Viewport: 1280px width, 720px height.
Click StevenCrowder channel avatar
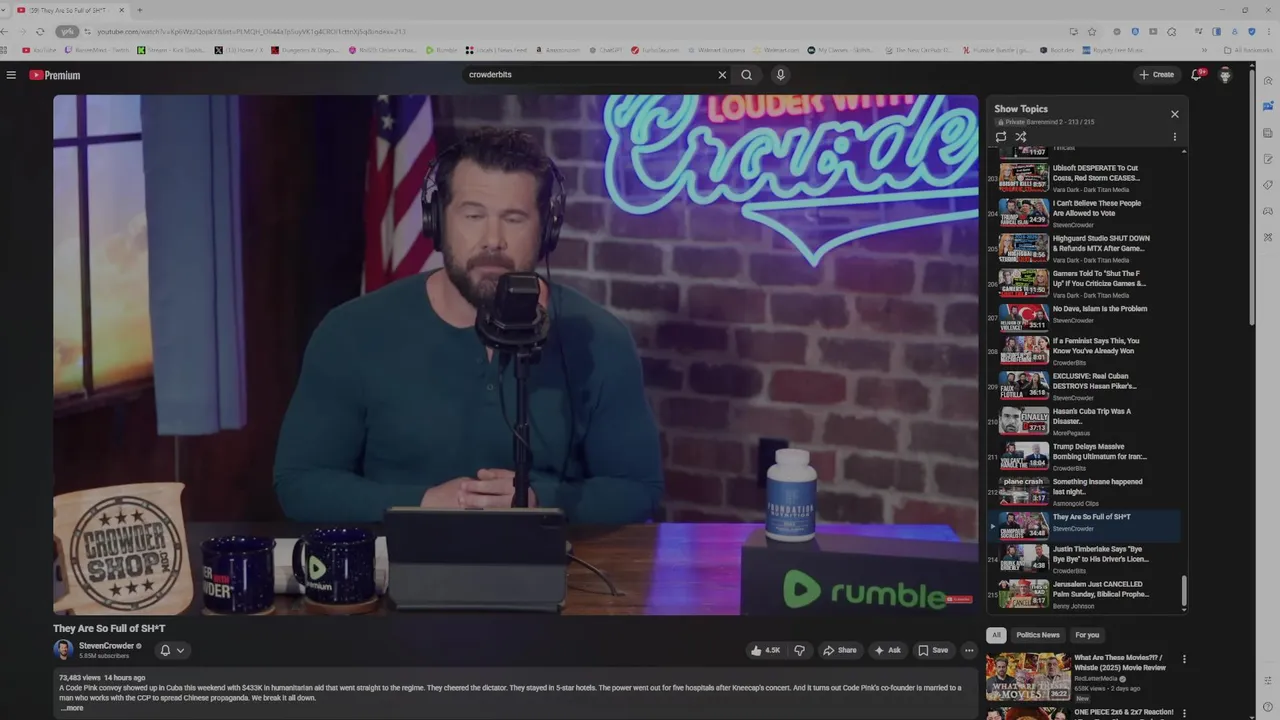(x=63, y=650)
